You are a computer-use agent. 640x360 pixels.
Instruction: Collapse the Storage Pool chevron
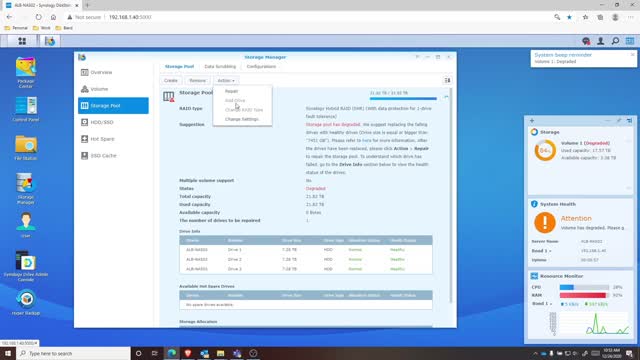[x=446, y=97]
